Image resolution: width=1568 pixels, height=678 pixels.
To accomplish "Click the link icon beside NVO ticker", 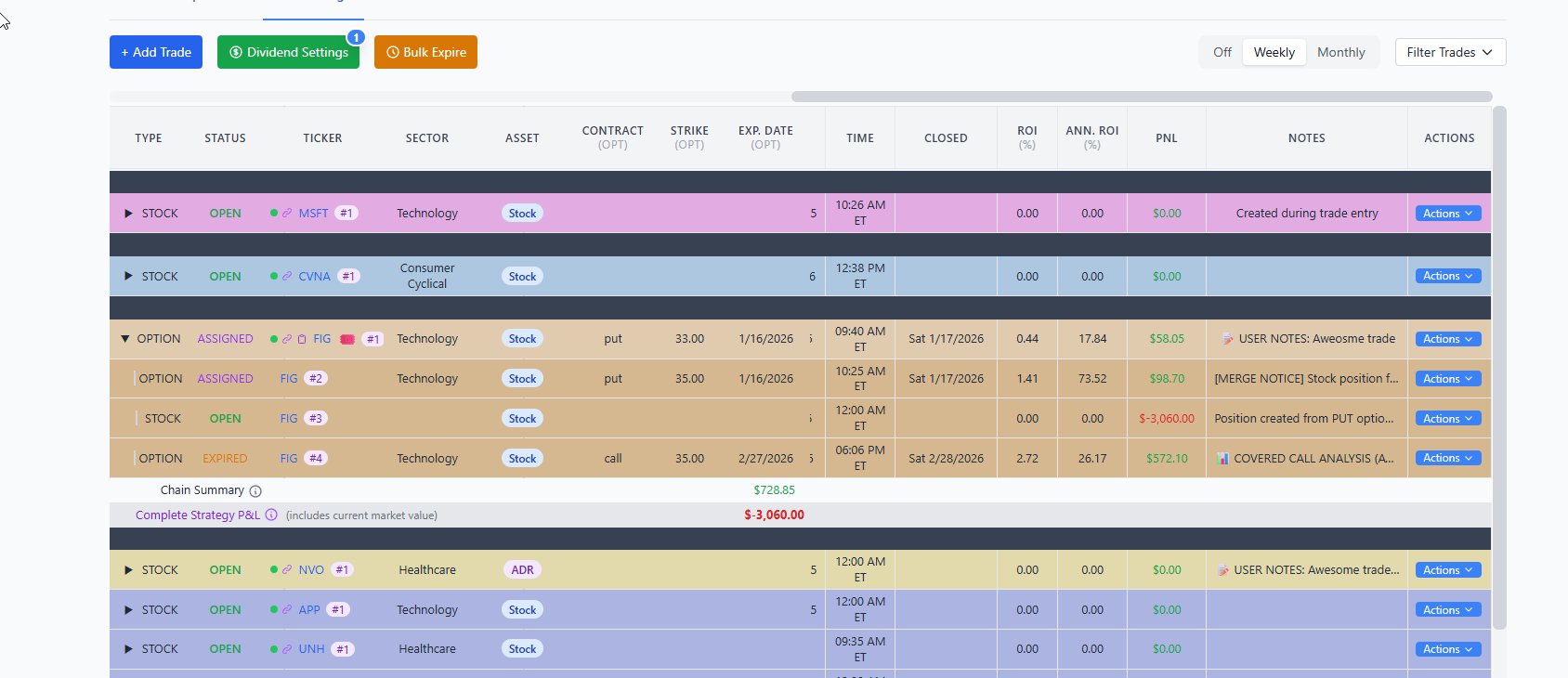I will 287,570.
